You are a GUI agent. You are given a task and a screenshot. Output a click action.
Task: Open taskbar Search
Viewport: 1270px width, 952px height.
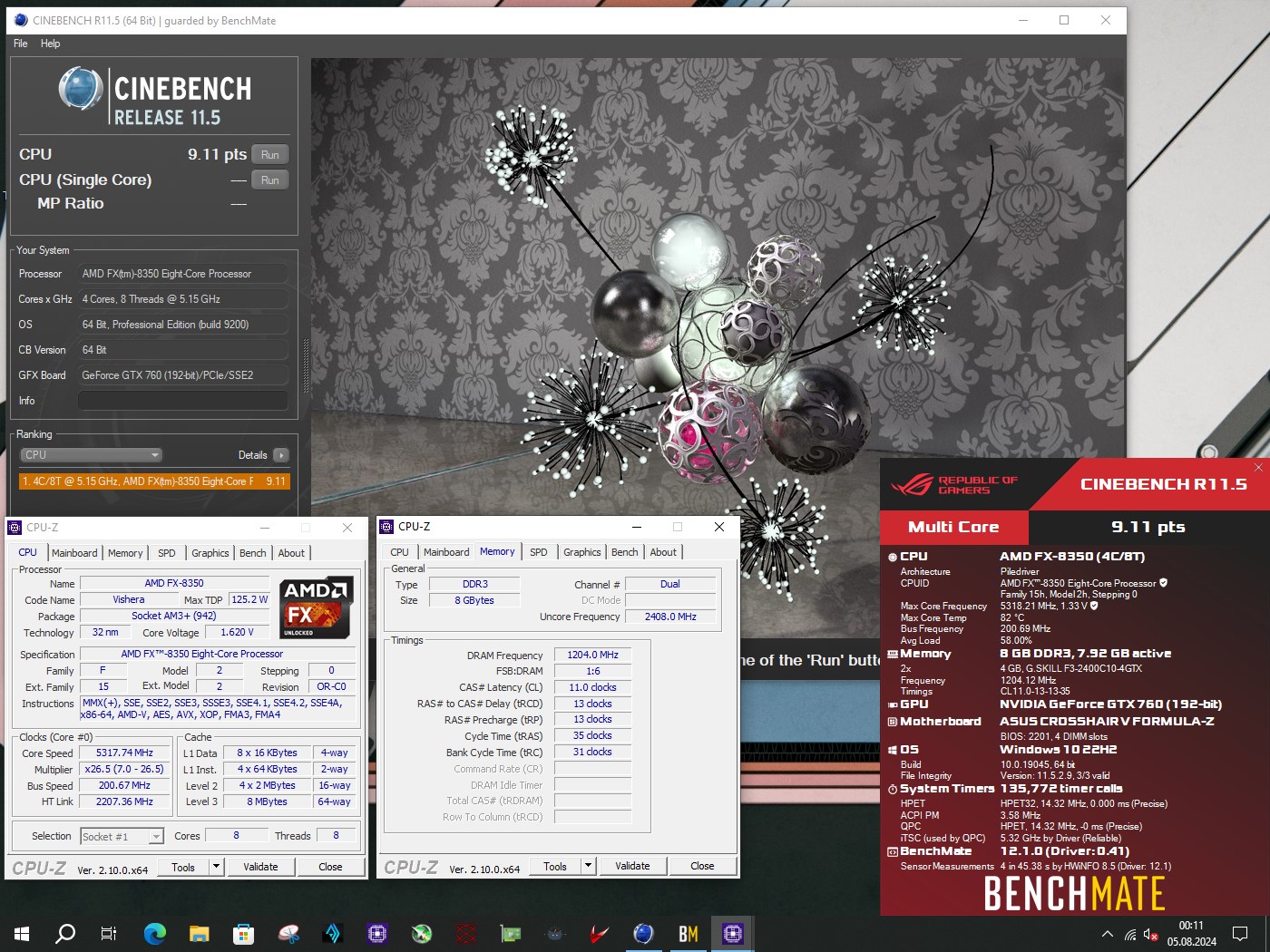pos(65,933)
